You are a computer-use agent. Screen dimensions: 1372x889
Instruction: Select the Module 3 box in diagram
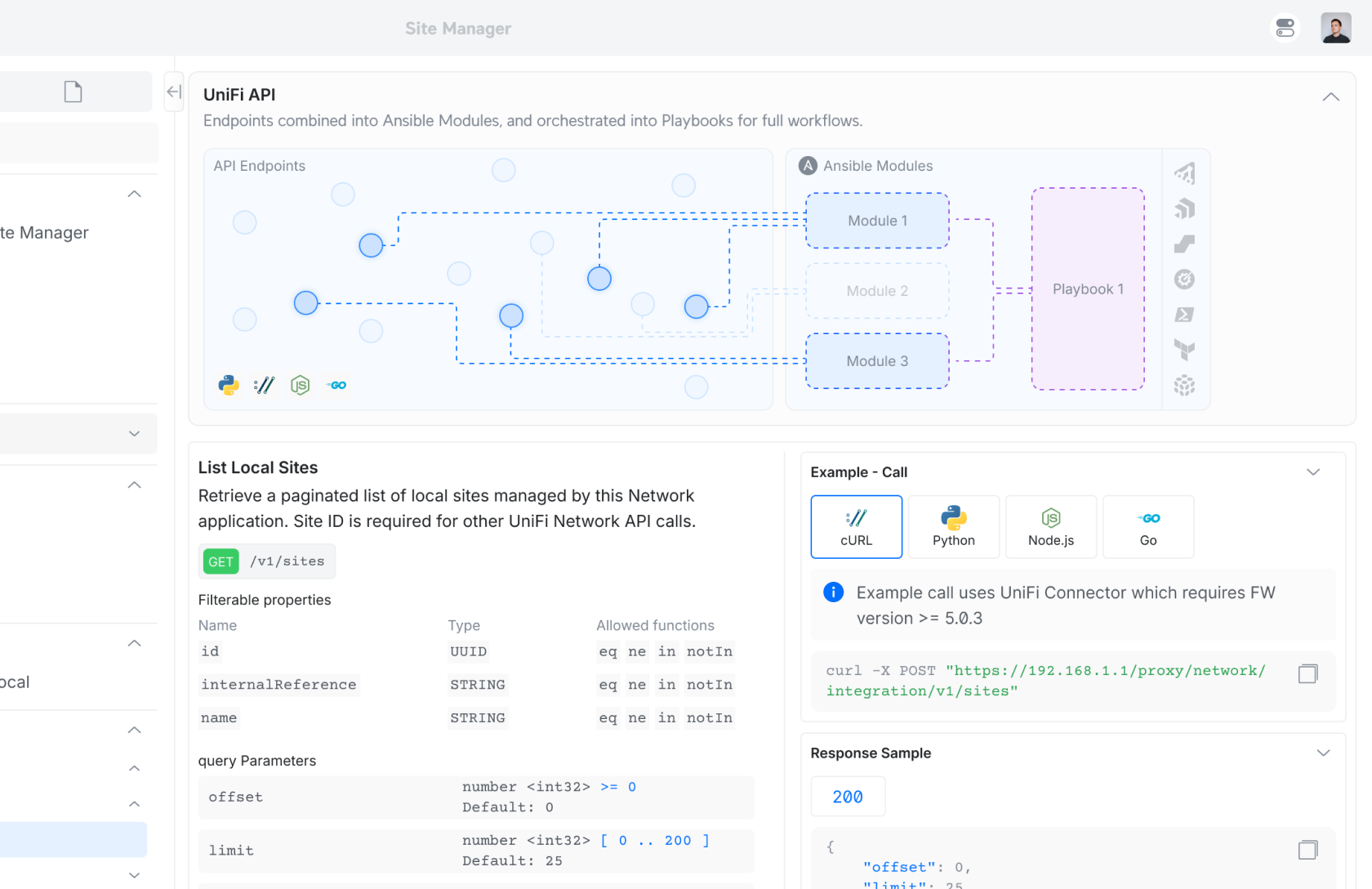[877, 361]
